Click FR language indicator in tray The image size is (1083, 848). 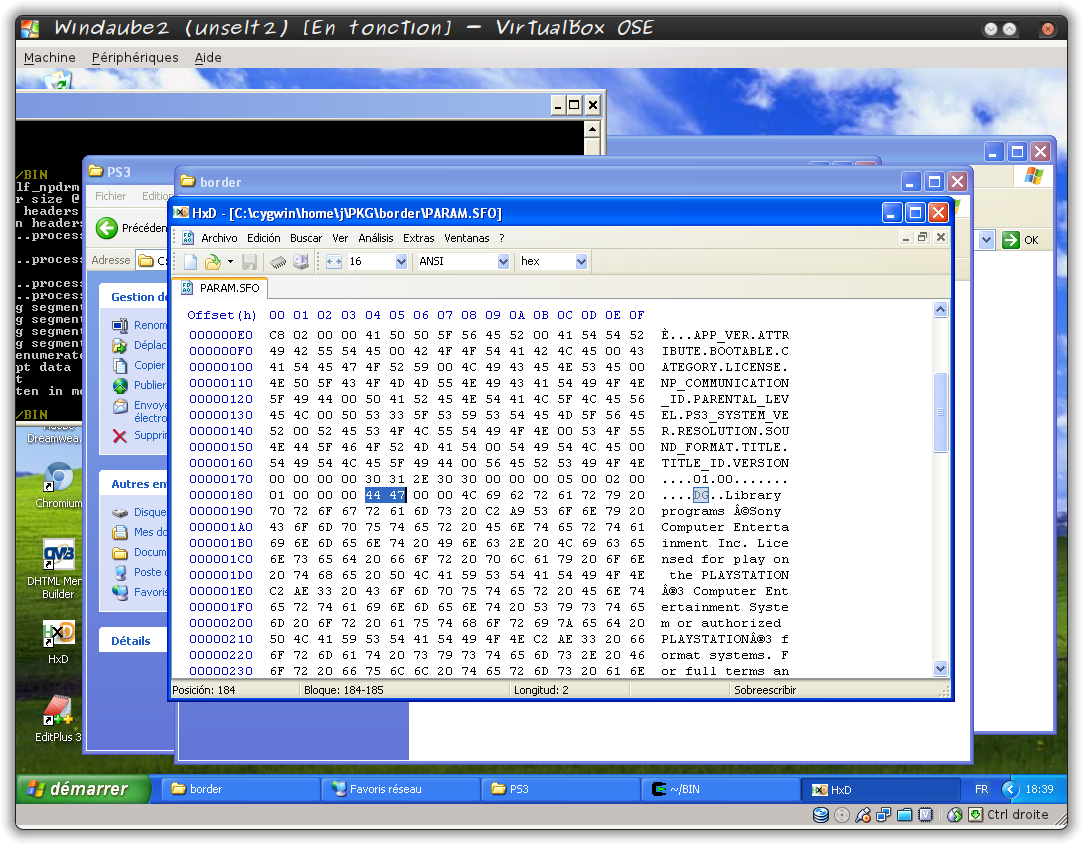pos(981,789)
